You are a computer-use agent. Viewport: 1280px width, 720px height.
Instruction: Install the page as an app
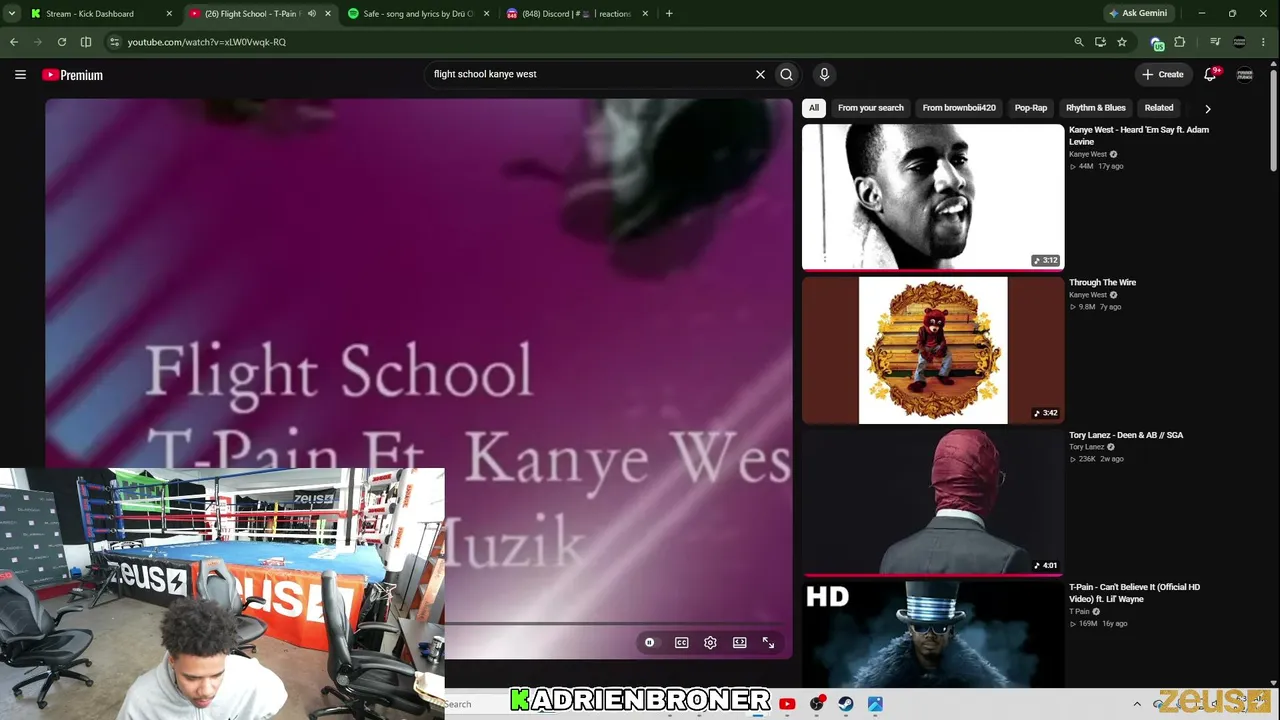tap(1100, 42)
